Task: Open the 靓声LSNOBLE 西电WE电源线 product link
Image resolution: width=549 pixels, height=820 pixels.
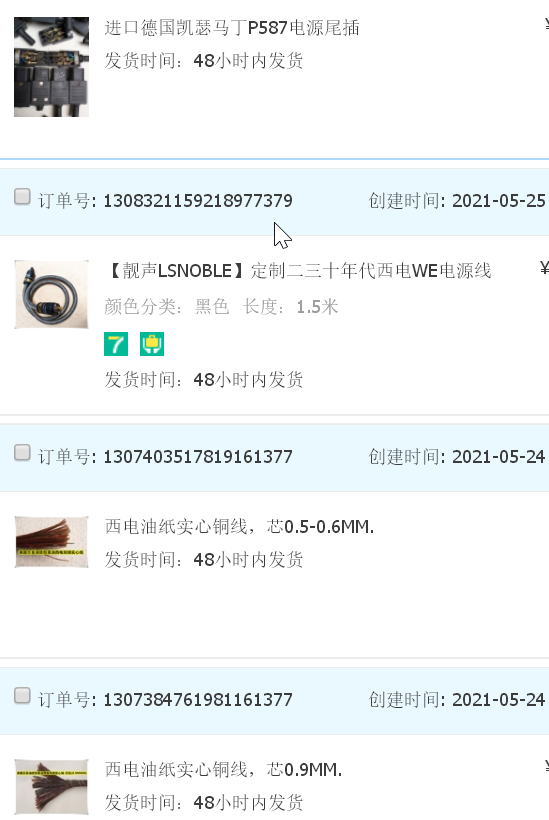Action: [298, 271]
